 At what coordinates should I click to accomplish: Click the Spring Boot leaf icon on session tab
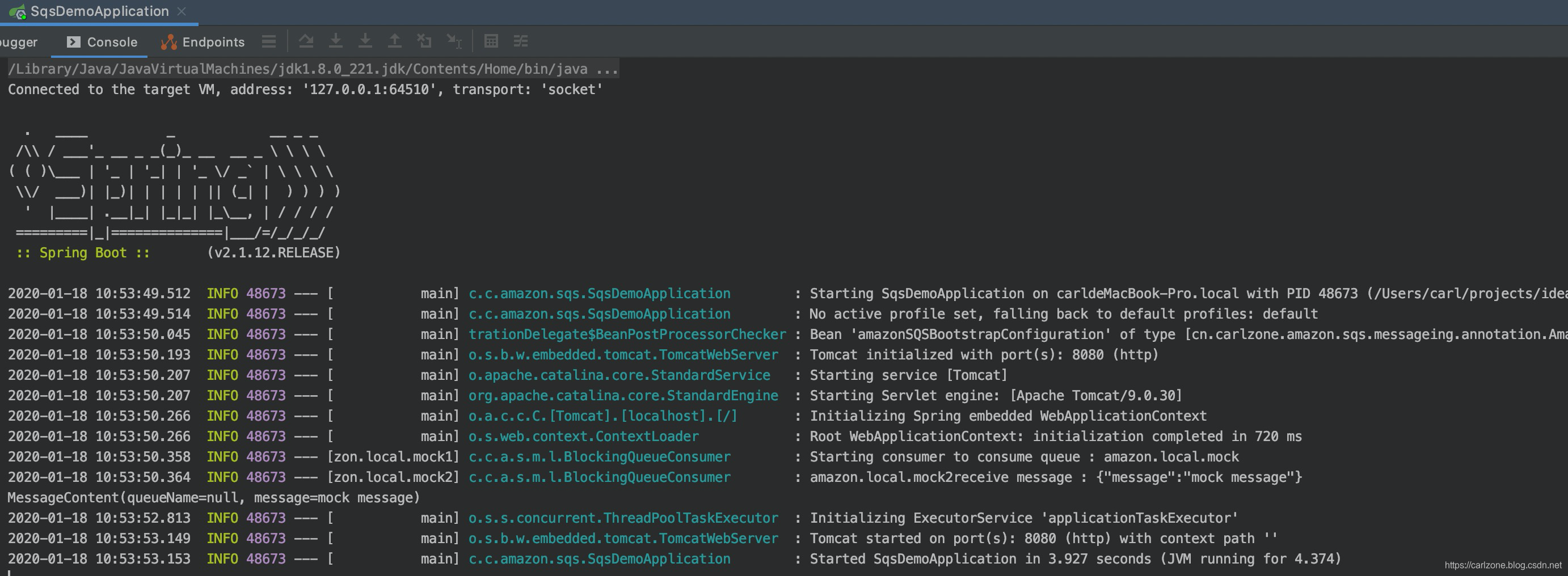point(18,12)
